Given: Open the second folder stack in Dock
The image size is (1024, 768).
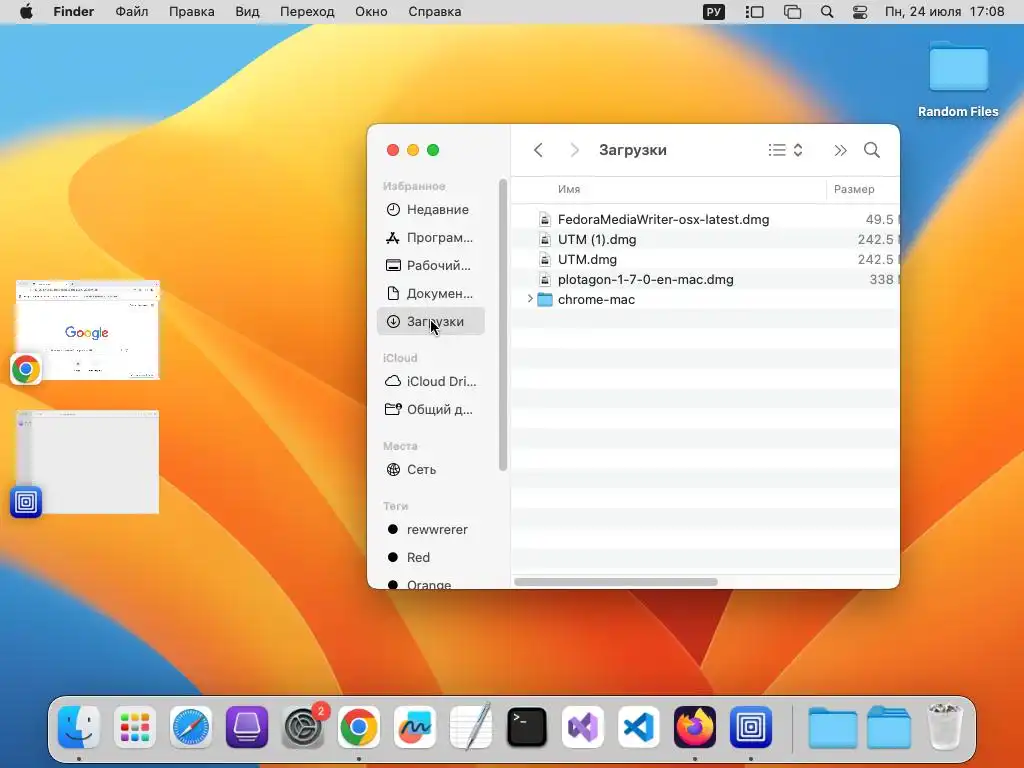Looking at the screenshot, I should 889,727.
